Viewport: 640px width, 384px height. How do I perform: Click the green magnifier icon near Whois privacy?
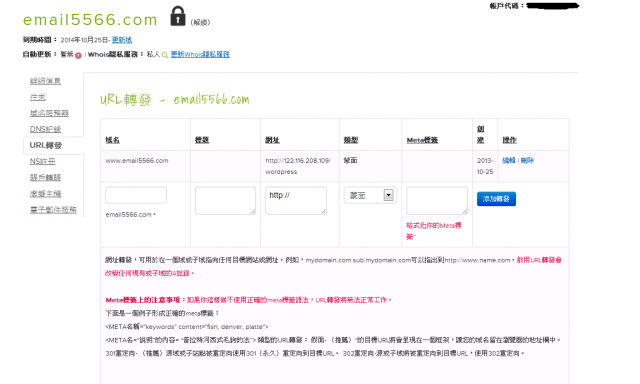(x=165, y=55)
